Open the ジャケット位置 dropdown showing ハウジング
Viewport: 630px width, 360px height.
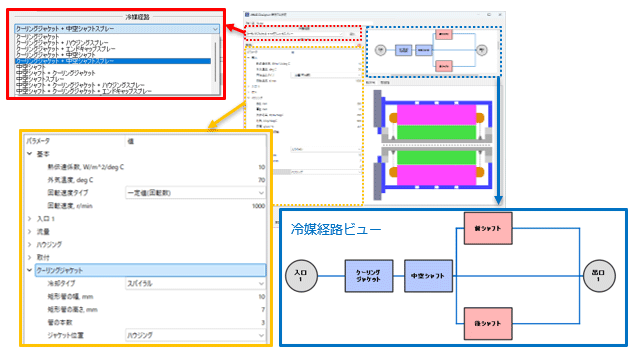(195, 335)
